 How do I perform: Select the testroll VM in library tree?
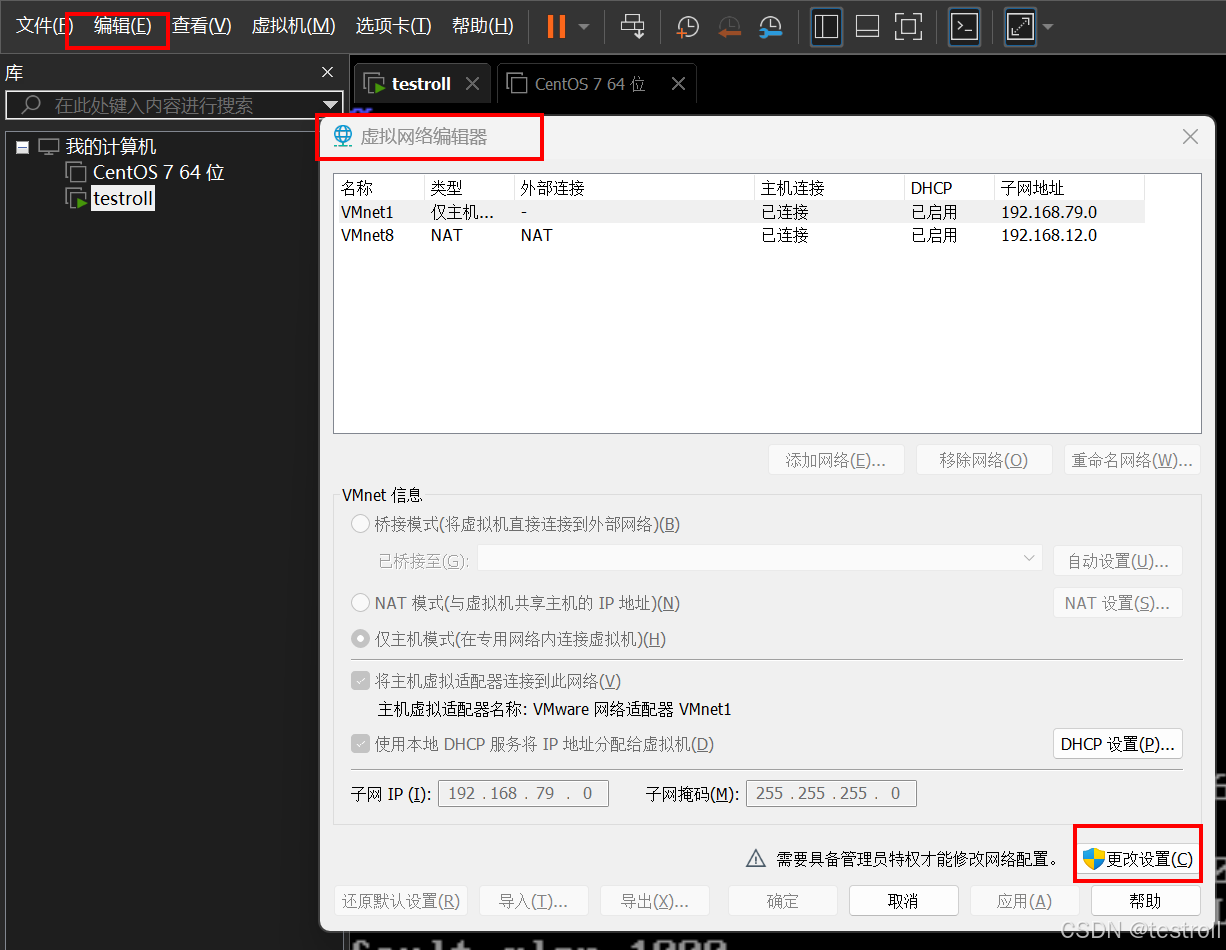(123, 198)
